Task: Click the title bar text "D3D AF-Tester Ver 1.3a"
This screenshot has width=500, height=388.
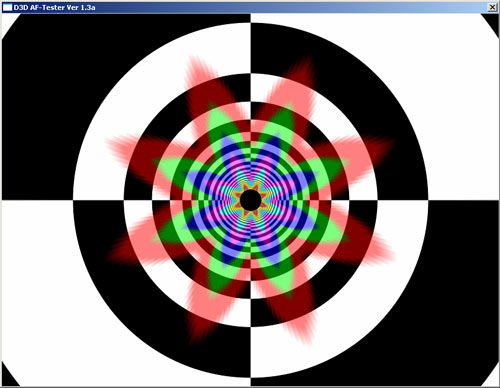Action: pos(54,7)
